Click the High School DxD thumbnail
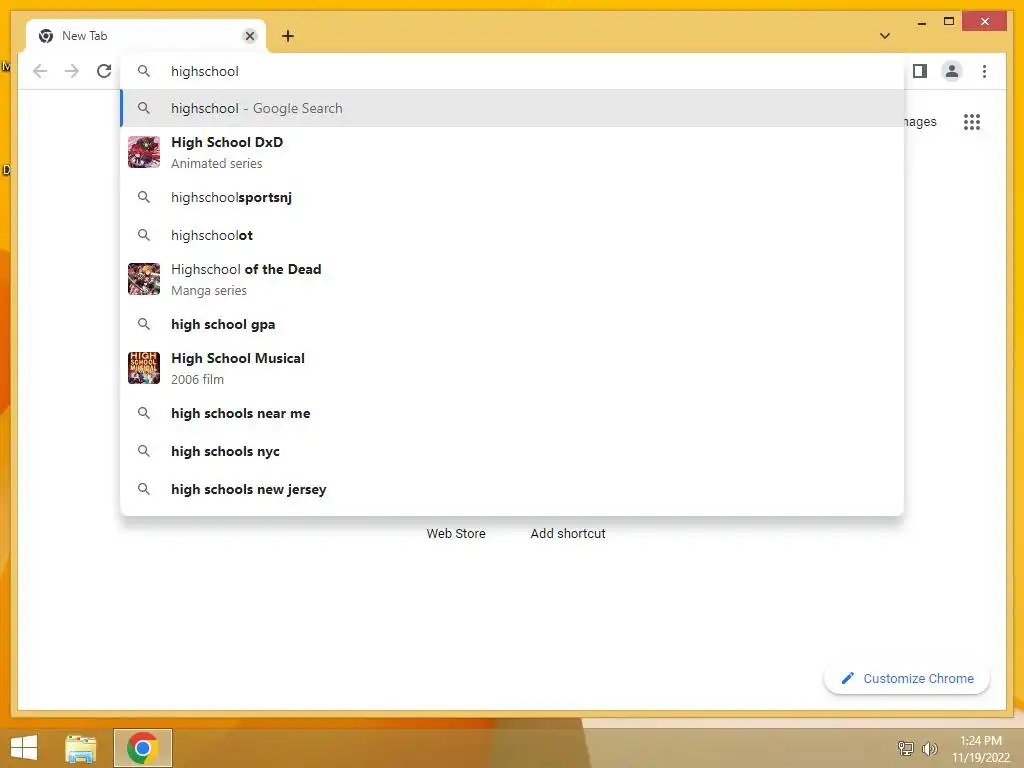Screen dimensions: 1024x768 [x=144, y=152]
